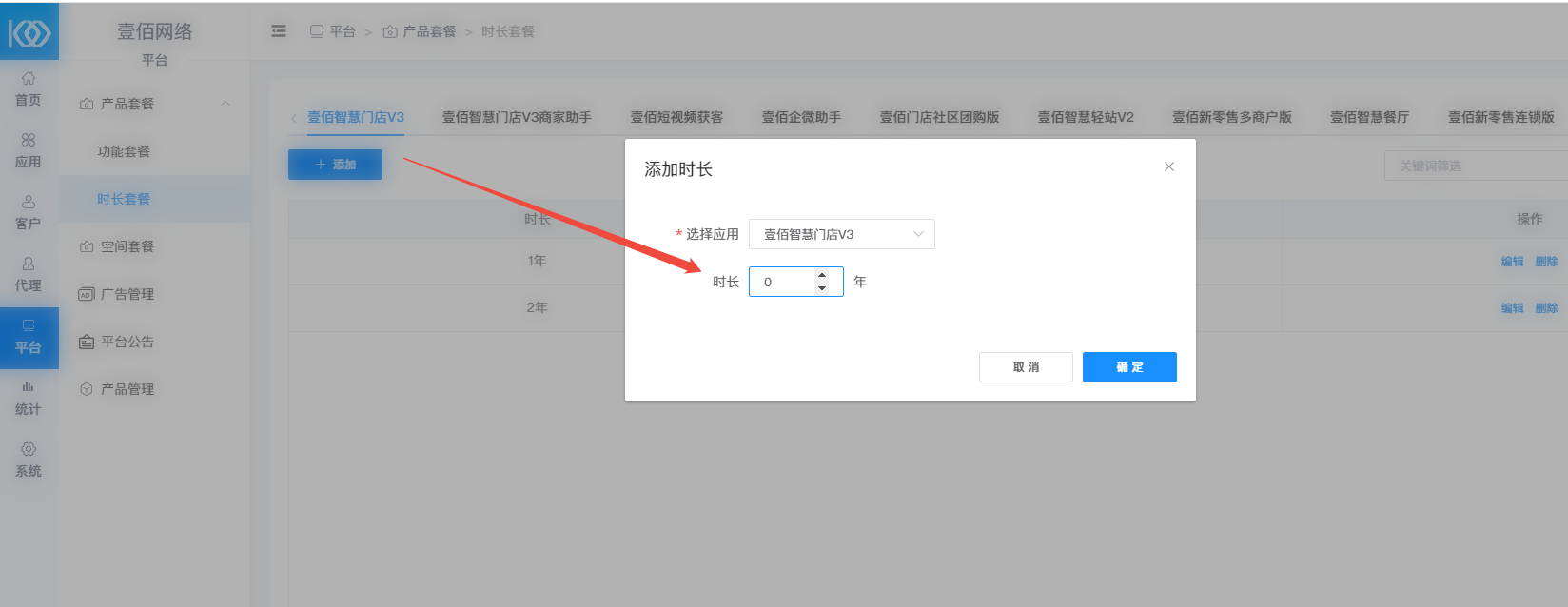Click 删除 for the 2年 row
Viewport: 1568px width, 607px height.
1546,308
